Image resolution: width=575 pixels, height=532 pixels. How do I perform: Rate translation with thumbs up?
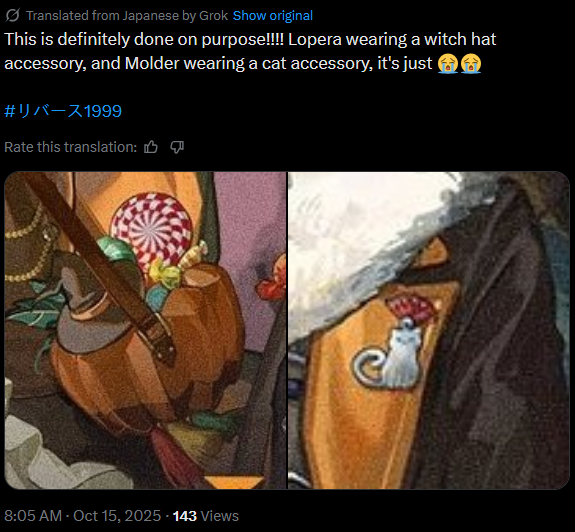click(151, 147)
